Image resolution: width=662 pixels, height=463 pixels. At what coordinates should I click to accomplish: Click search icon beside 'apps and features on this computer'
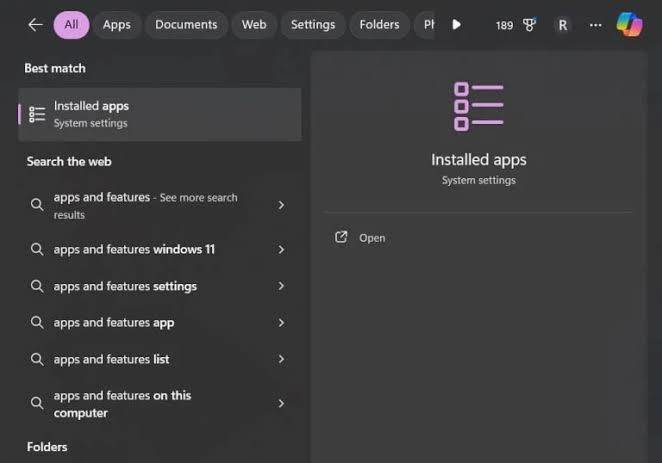tap(37, 403)
